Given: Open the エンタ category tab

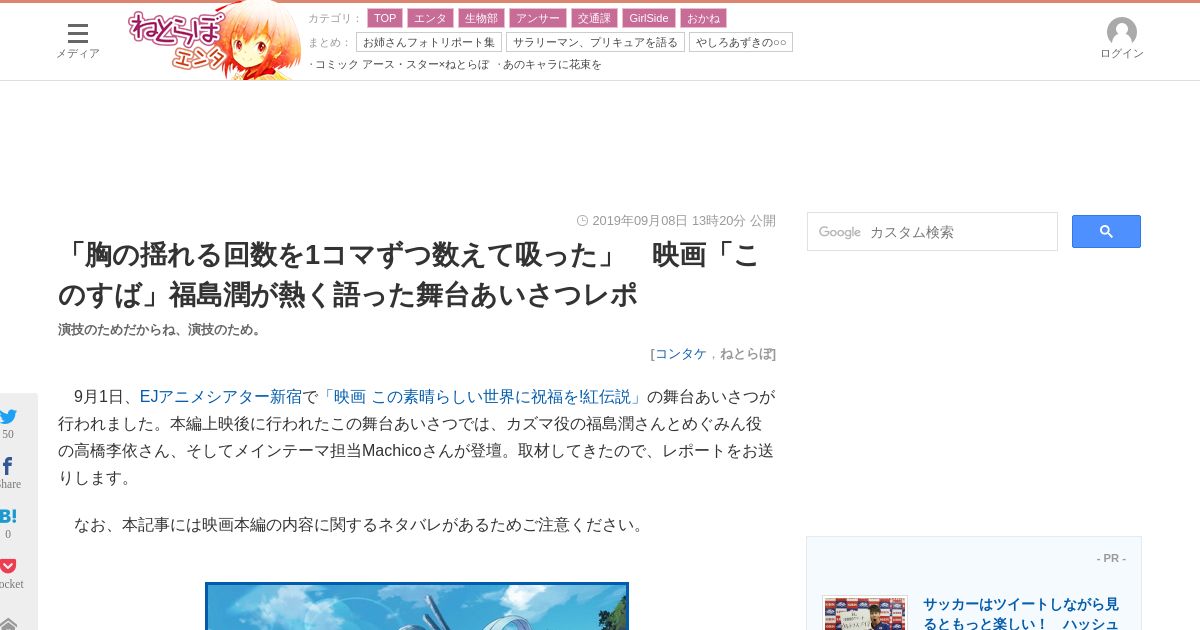Looking at the screenshot, I should tap(430, 18).
